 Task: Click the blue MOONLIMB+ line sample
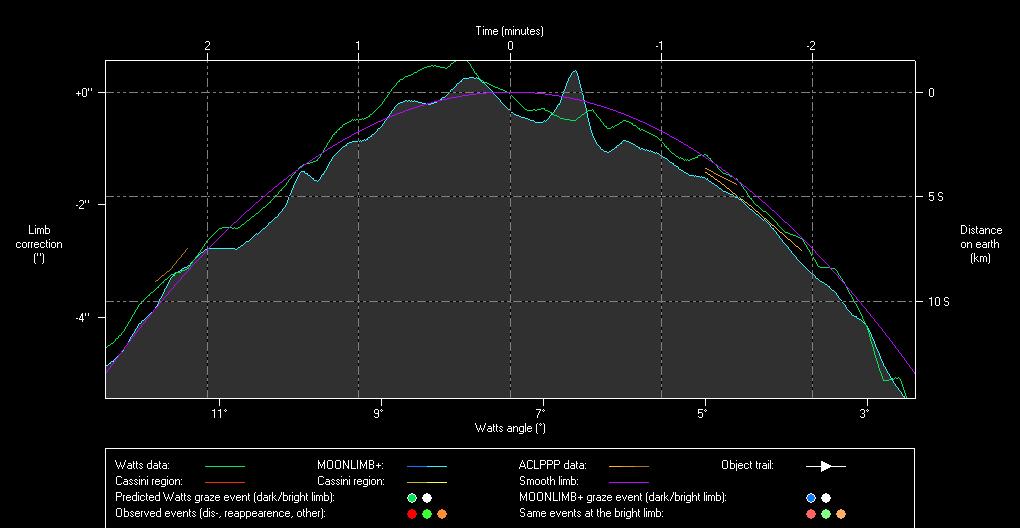coord(426,466)
